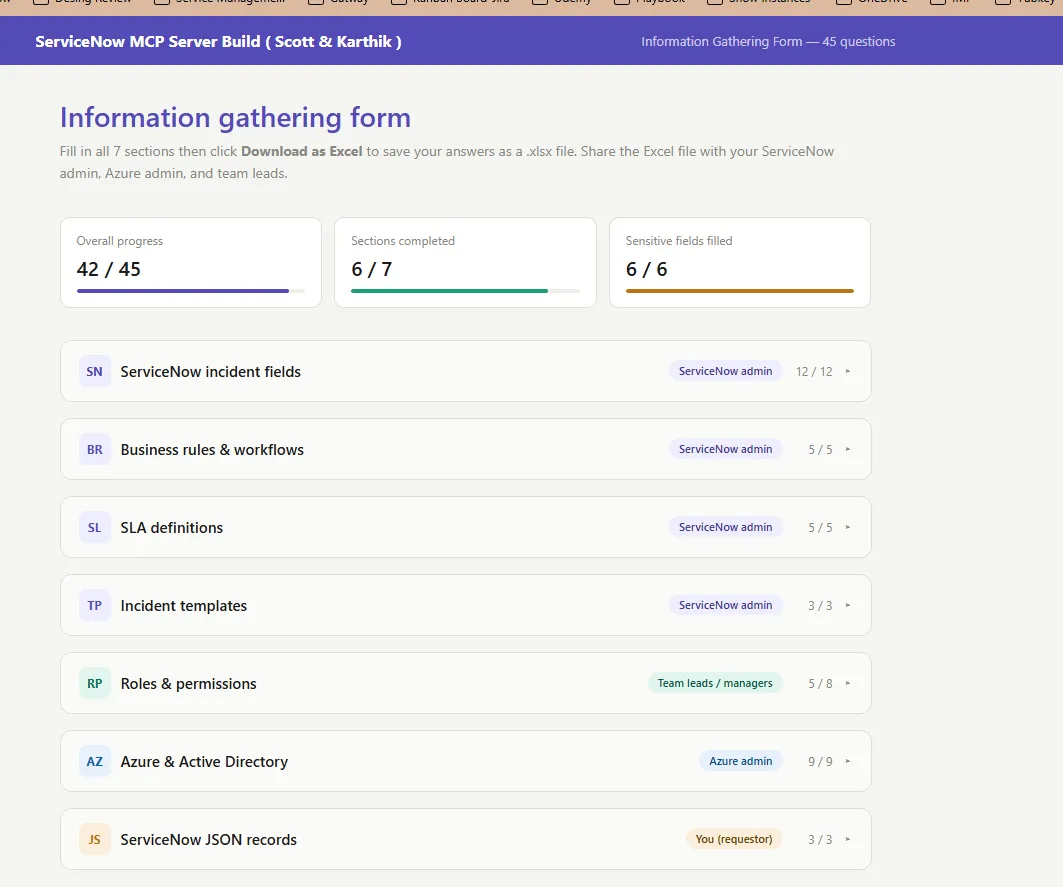Image resolution: width=1063 pixels, height=887 pixels.
Task: Click the Azure admin tag
Action: coord(740,761)
